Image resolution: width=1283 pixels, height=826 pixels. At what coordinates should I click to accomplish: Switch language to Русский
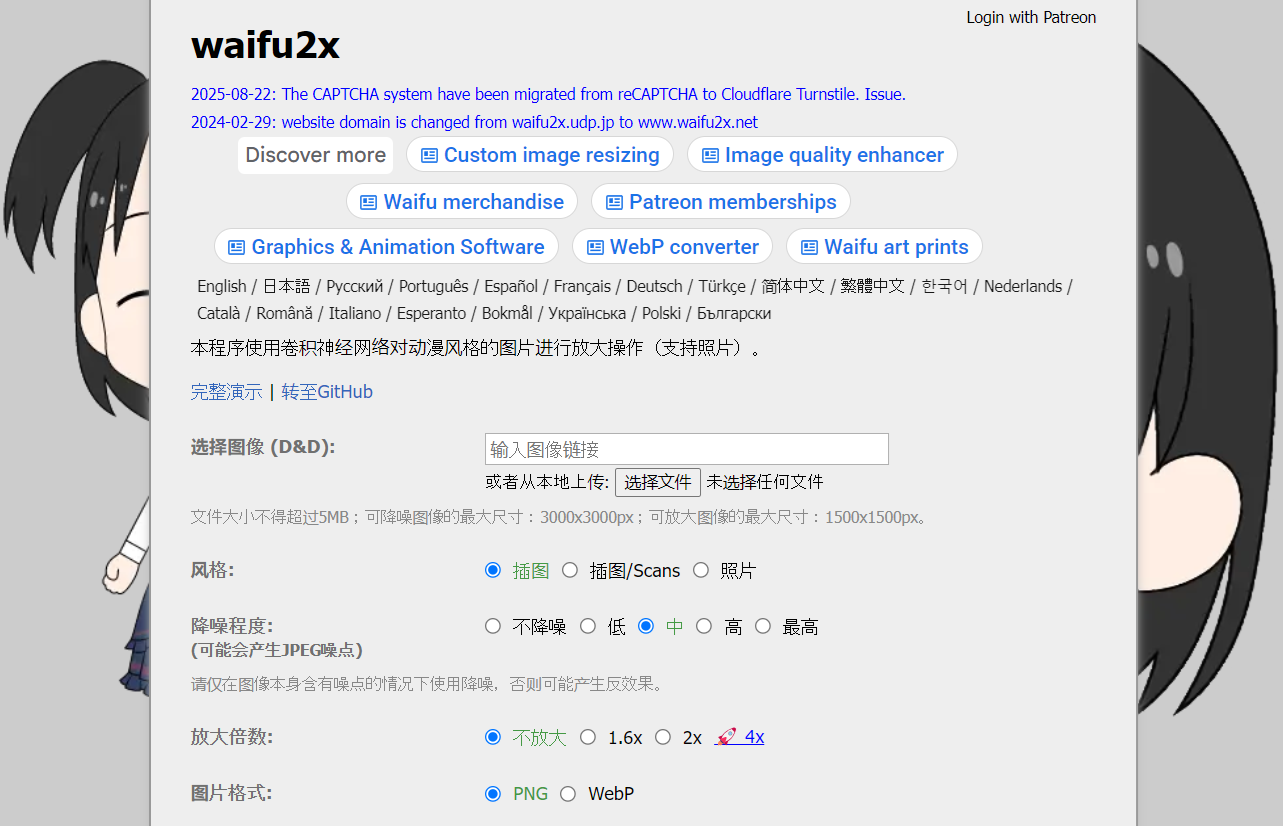coord(355,286)
